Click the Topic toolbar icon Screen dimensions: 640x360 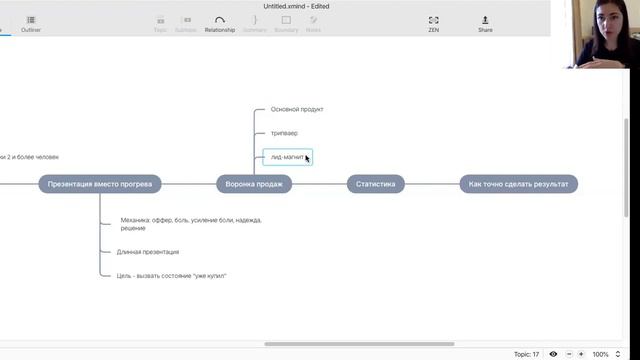(160, 24)
